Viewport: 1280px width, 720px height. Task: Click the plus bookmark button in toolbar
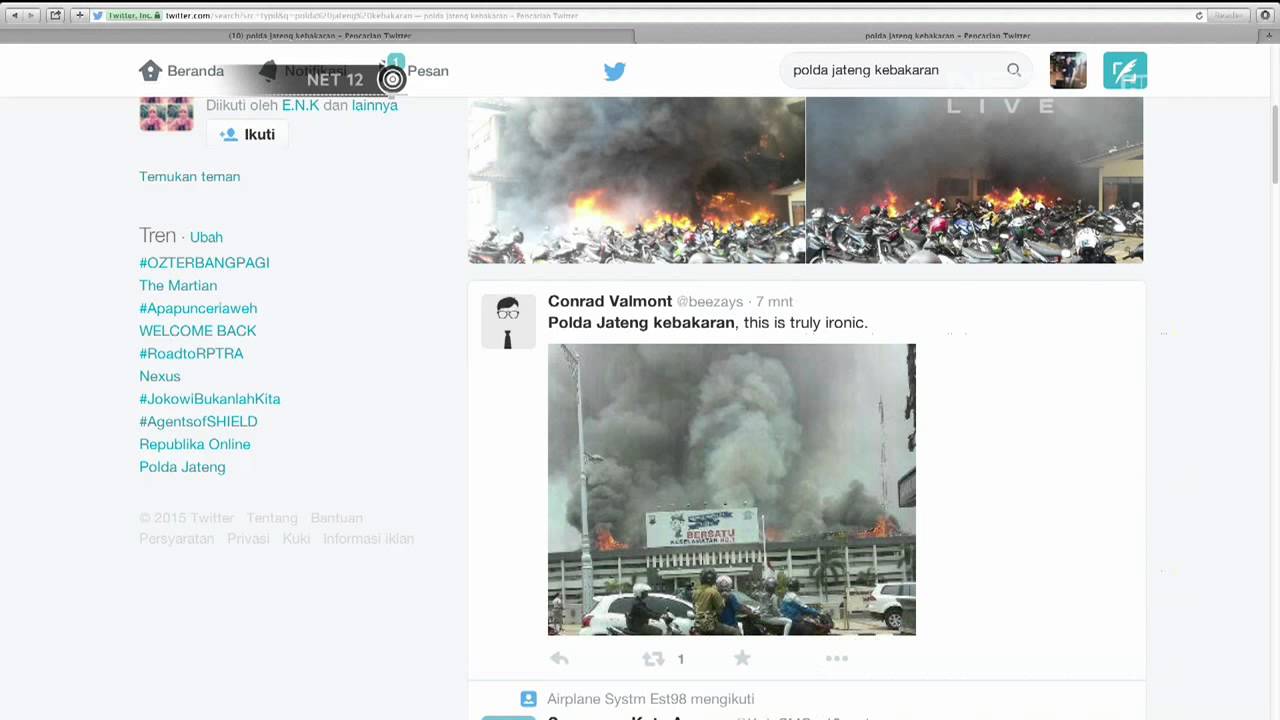click(x=80, y=15)
